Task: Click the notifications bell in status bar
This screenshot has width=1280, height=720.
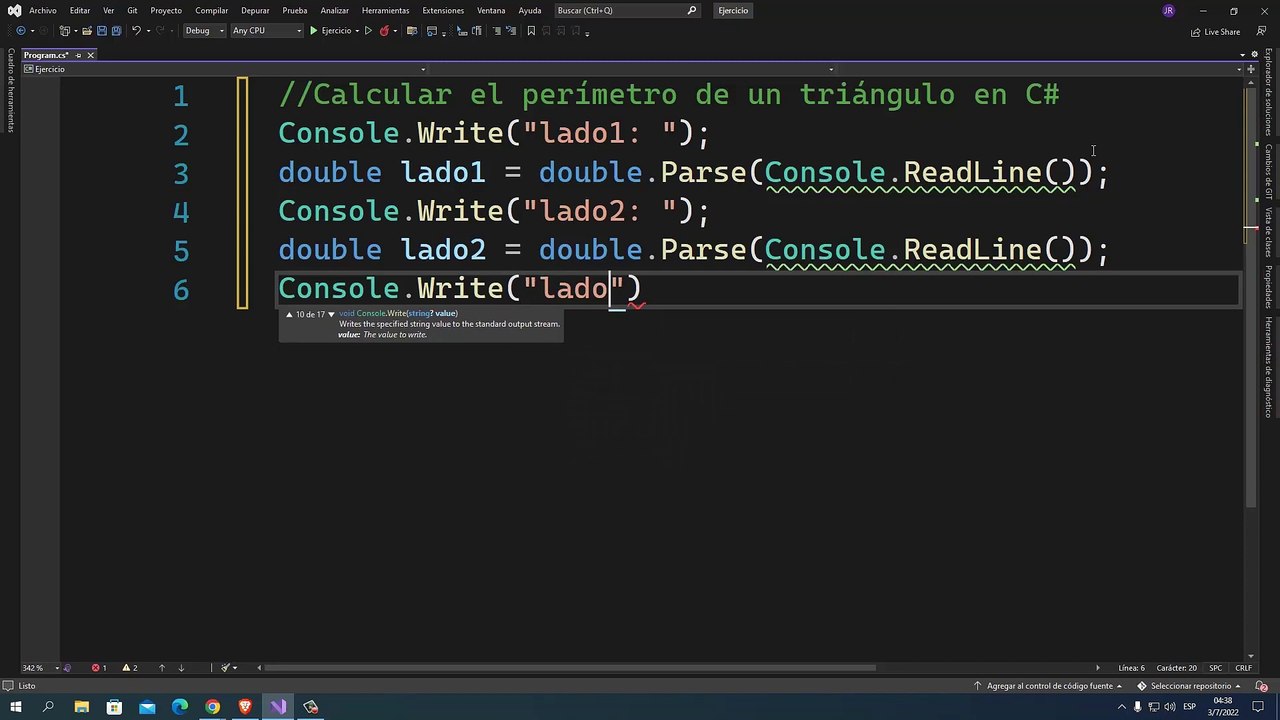Action: pos(1260,686)
